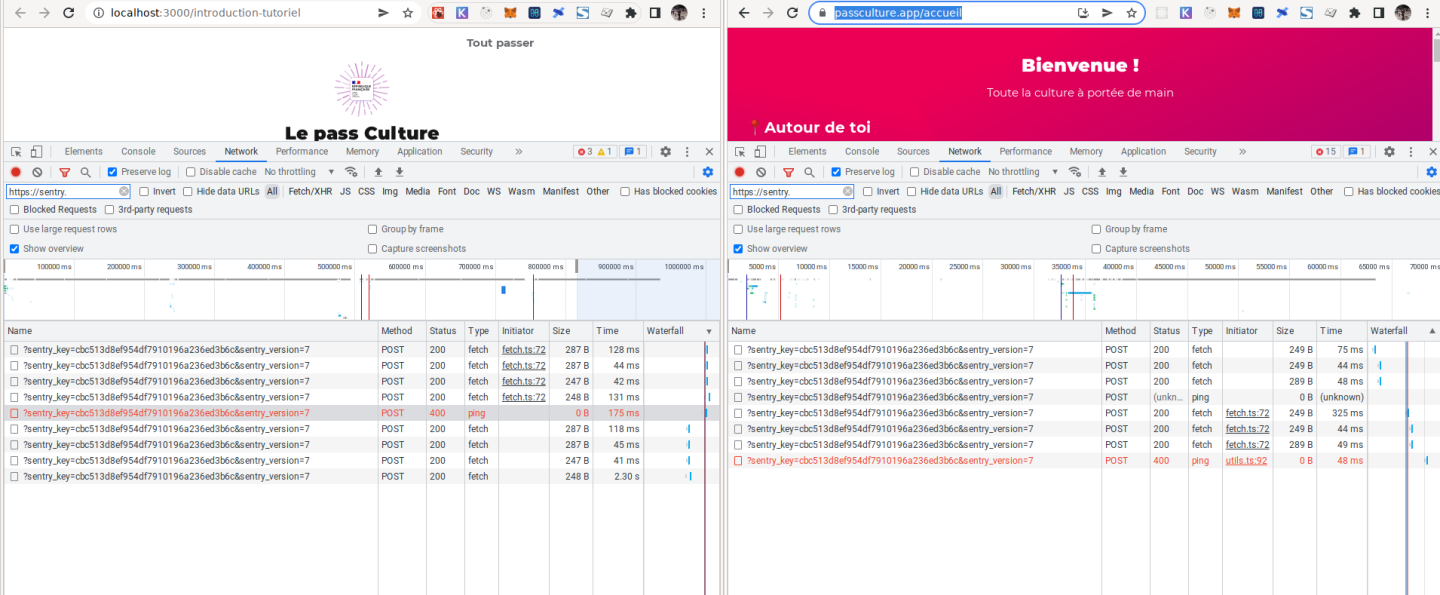Activate inspect element picker in right DevTools

click(740, 152)
